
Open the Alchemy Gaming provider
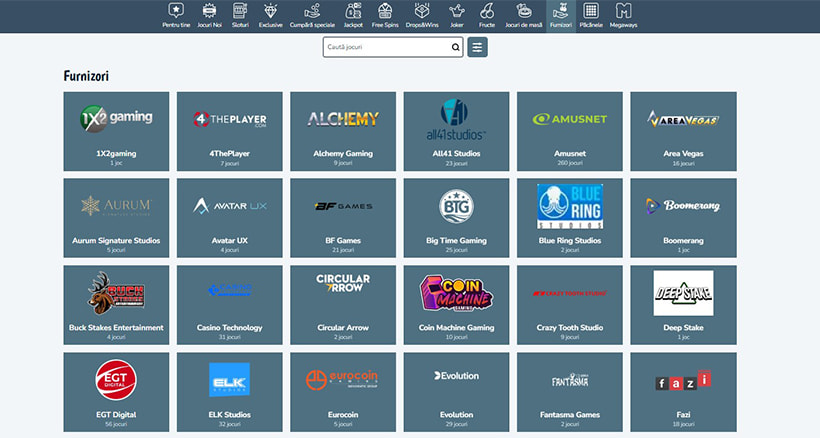[343, 131]
